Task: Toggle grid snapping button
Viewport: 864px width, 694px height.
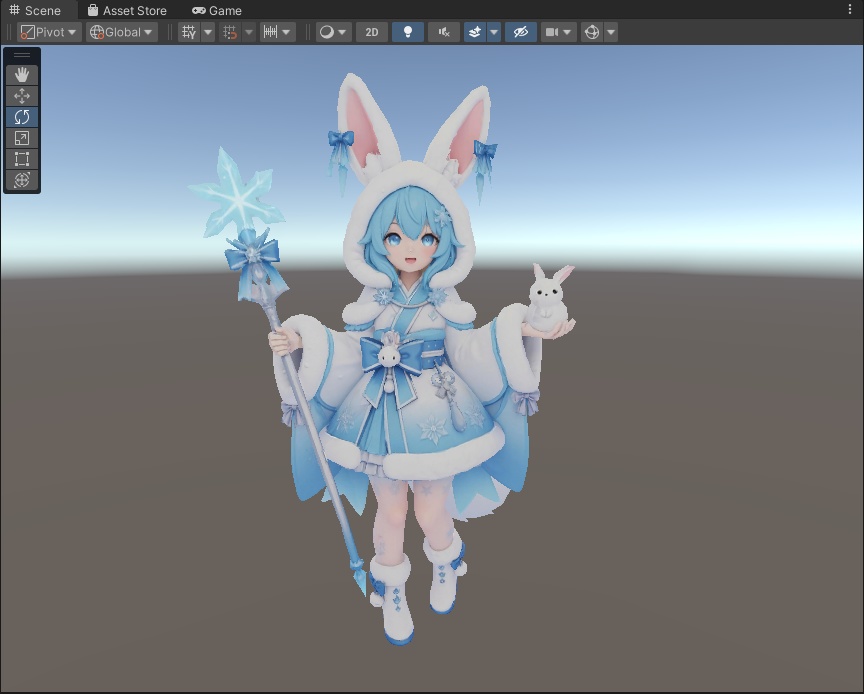Action: pyautogui.click(x=230, y=32)
